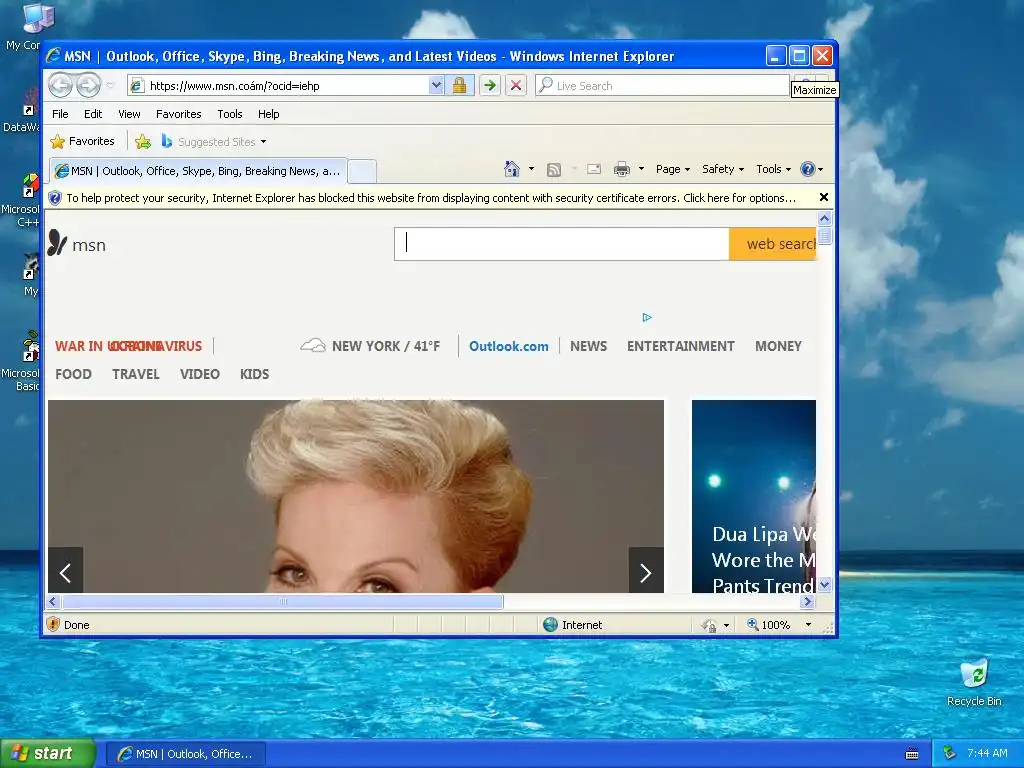The height and width of the screenshot is (768, 1024).
Task: Click the AdChoices triangle icon
Action: point(647,317)
